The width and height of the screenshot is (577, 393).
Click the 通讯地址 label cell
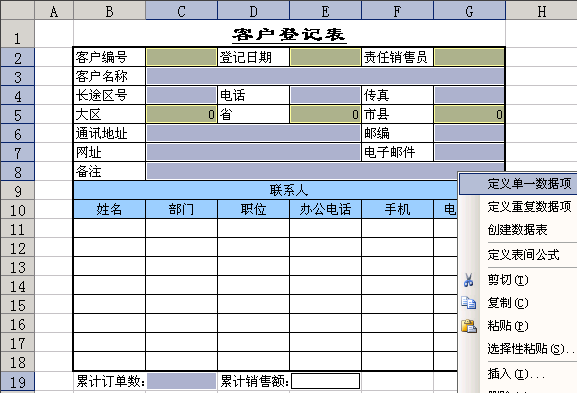pyautogui.click(x=109, y=133)
